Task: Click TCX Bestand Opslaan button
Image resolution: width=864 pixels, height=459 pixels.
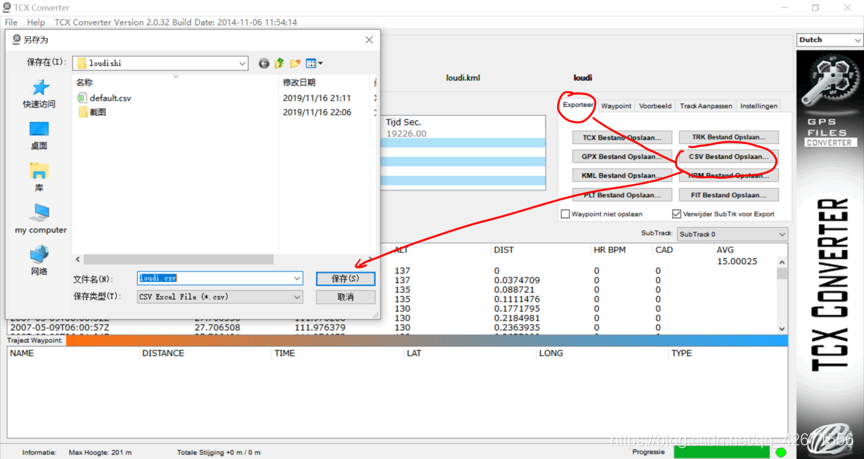Action: pos(623,137)
